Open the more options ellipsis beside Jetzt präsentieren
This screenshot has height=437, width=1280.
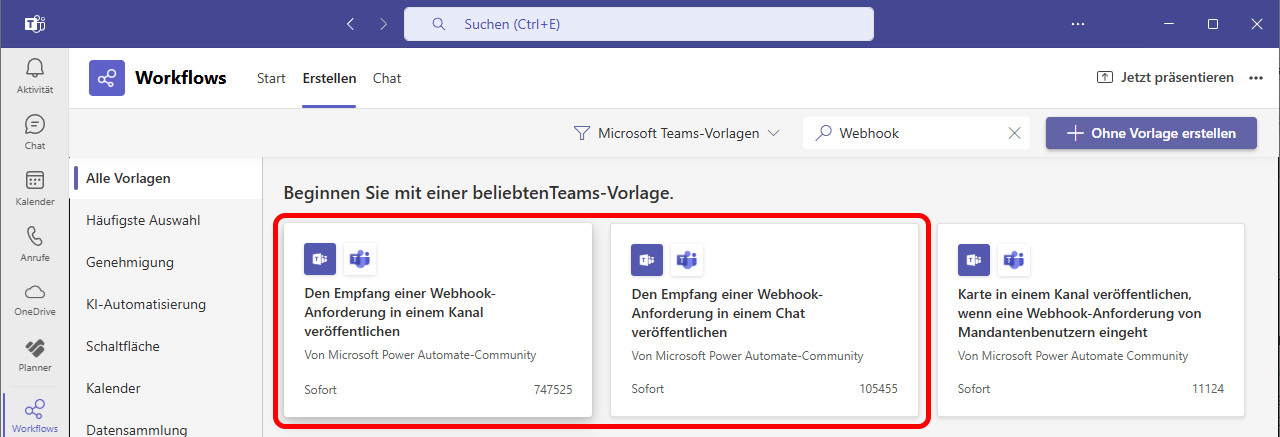pyautogui.click(x=1257, y=78)
